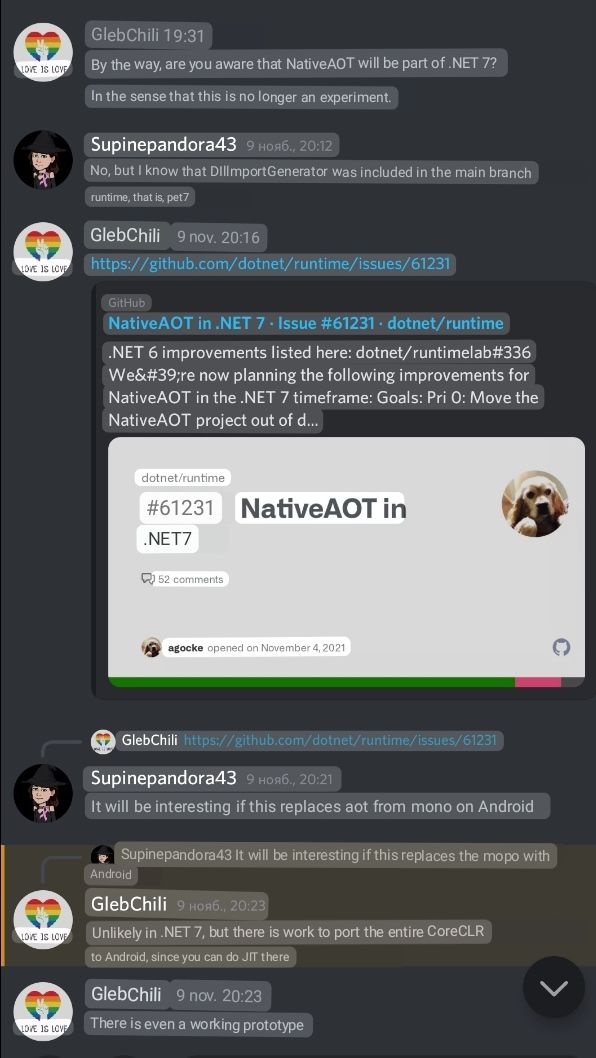596x1058 pixels.
Task: Tap the green language bar in the preview
Action: (x=311, y=682)
